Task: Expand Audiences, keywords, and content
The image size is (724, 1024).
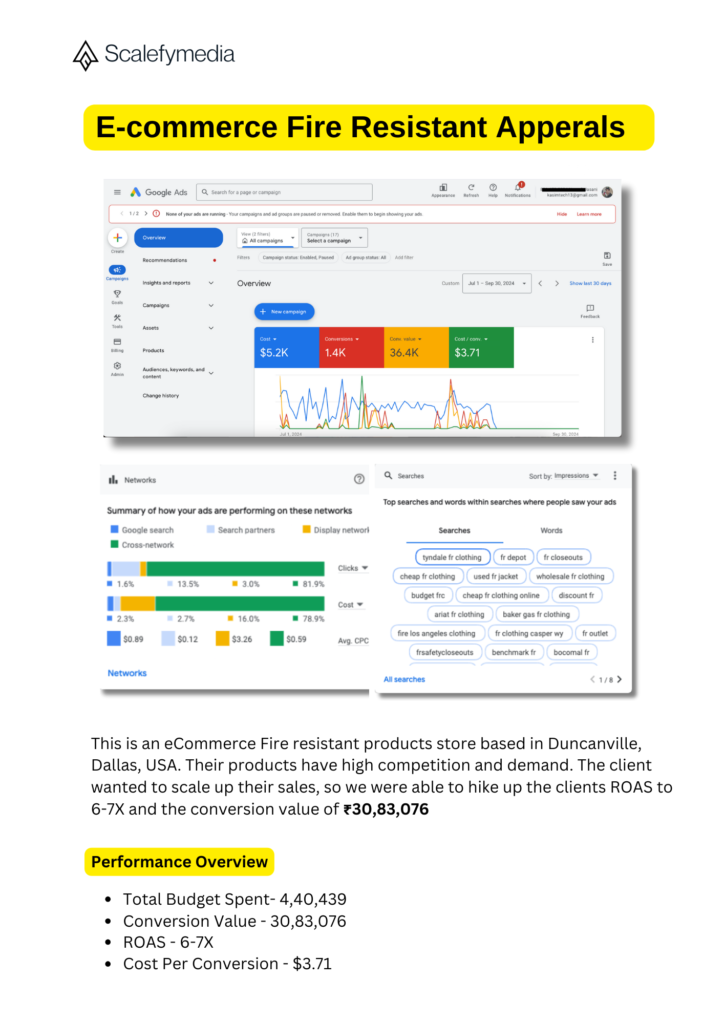Action: [211, 373]
